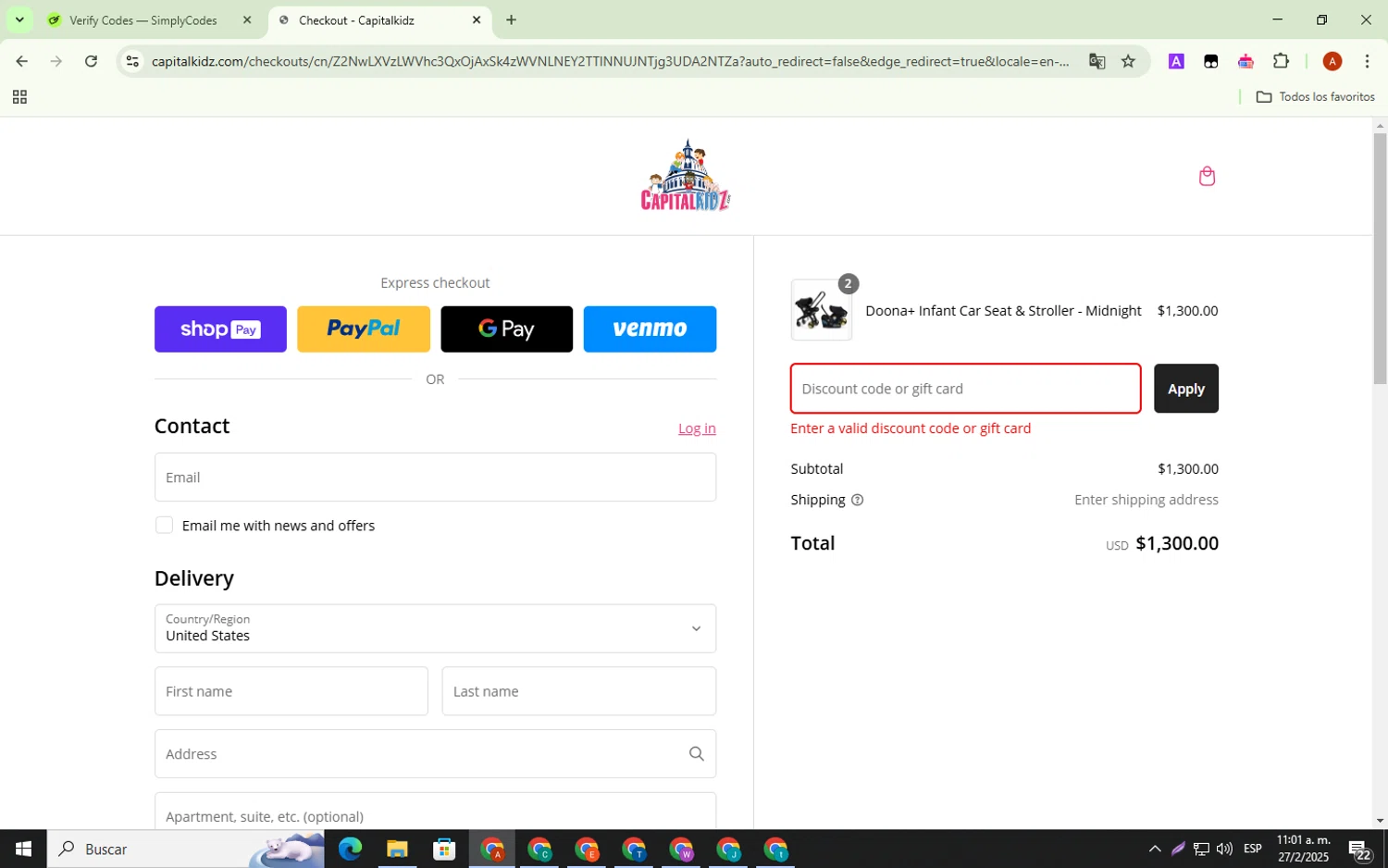Click the CapitalKidz logo
Image resolution: width=1388 pixels, height=868 pixels.
pyautogui.click(x=686, y=175)
